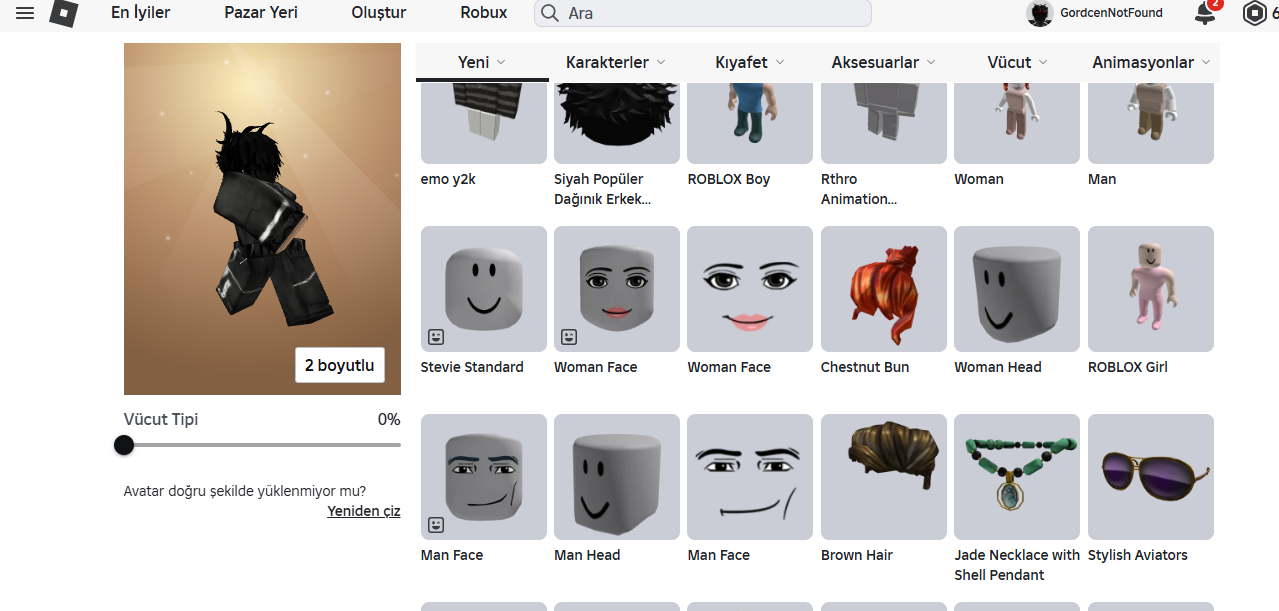Expand the Vücut dropdown tab
The image size is (1279, 611).
(1018, 62)
